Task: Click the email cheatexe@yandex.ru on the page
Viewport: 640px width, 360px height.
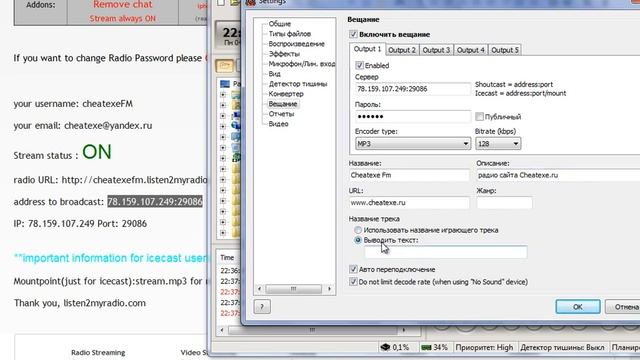Action: click(108, 126)
